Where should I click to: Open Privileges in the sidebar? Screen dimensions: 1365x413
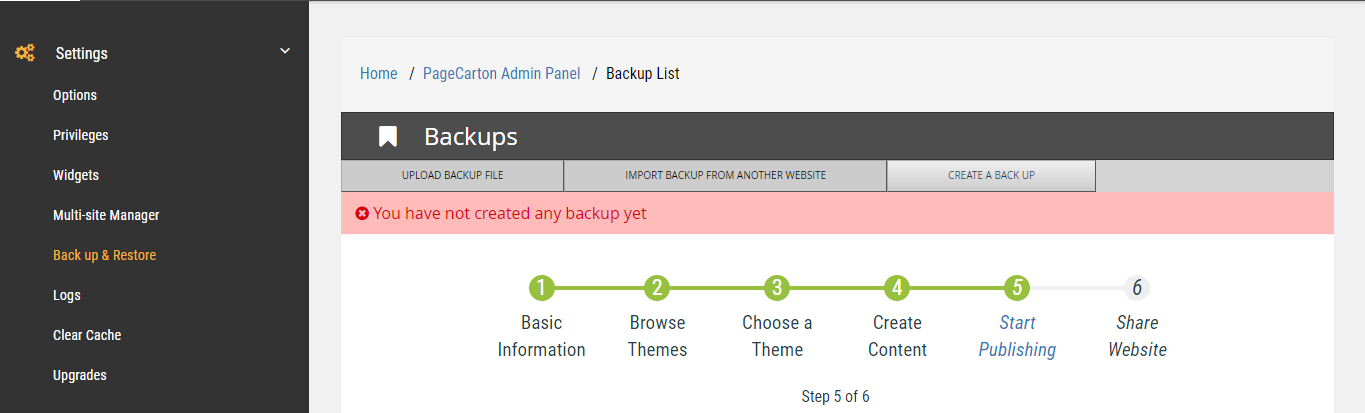coord(81,135)
